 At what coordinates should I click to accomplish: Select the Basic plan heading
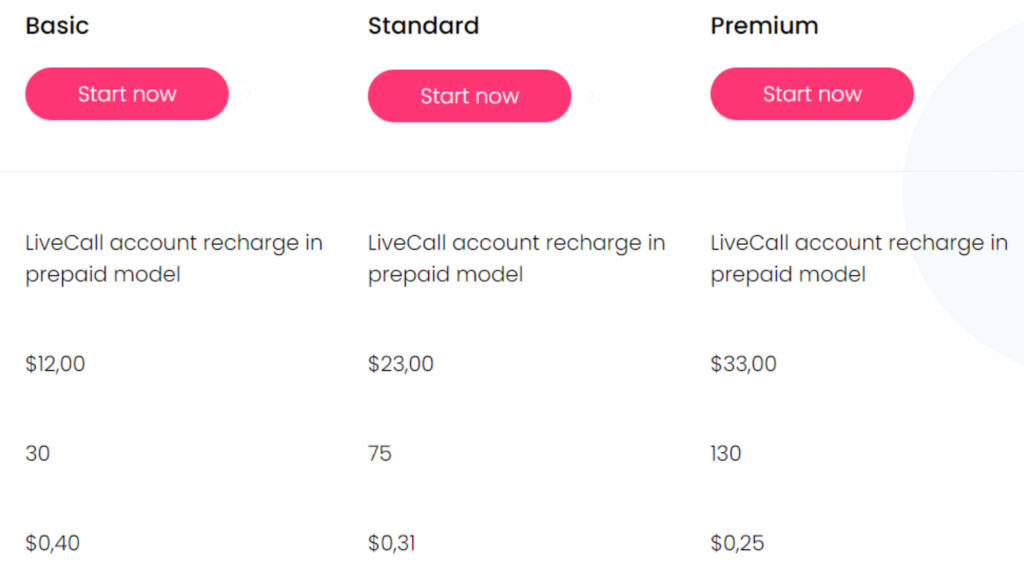[57, 26]
